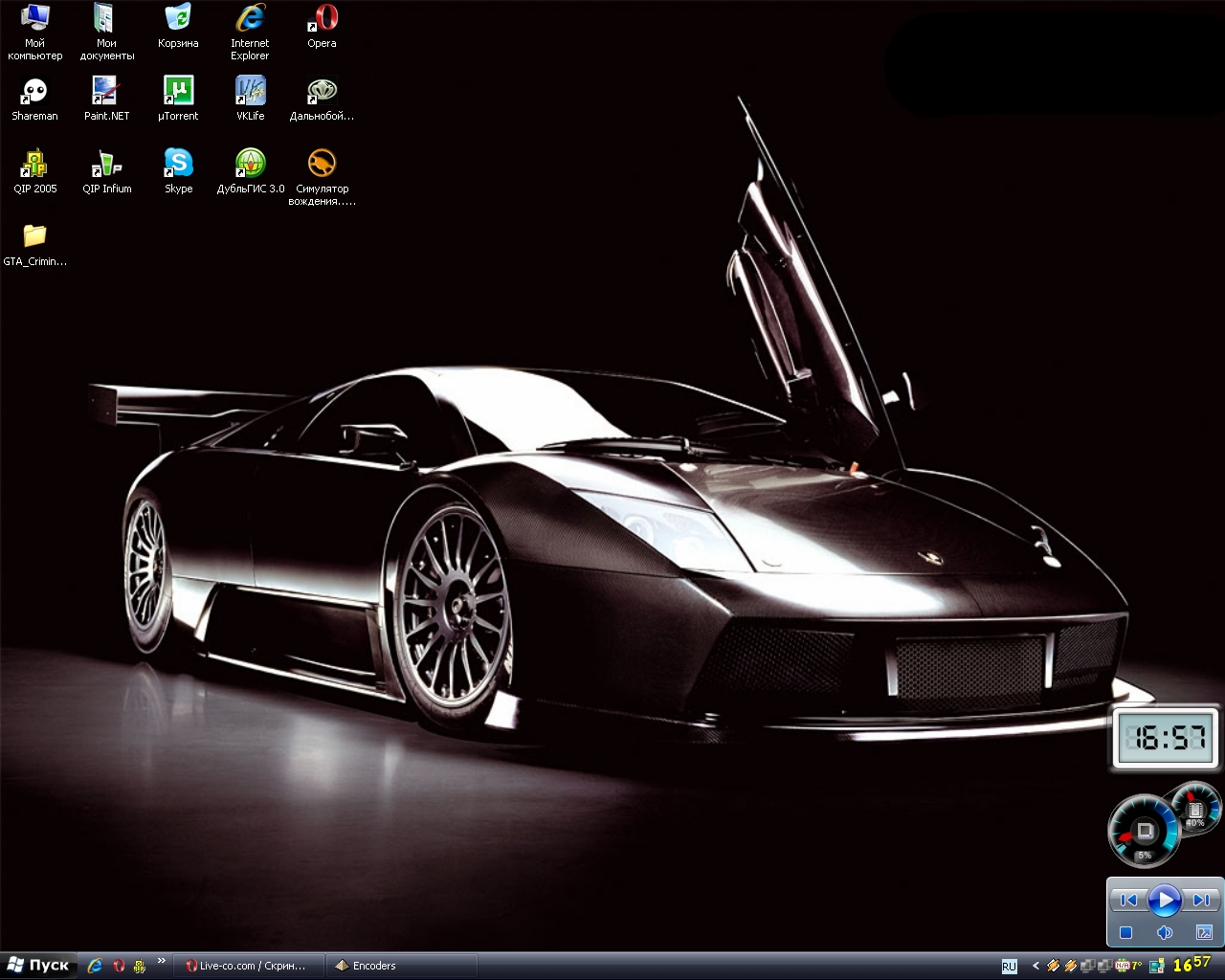1225x980 pixels.
Task: Skip to next track in media widget
Action: (x=1200, y=900)
